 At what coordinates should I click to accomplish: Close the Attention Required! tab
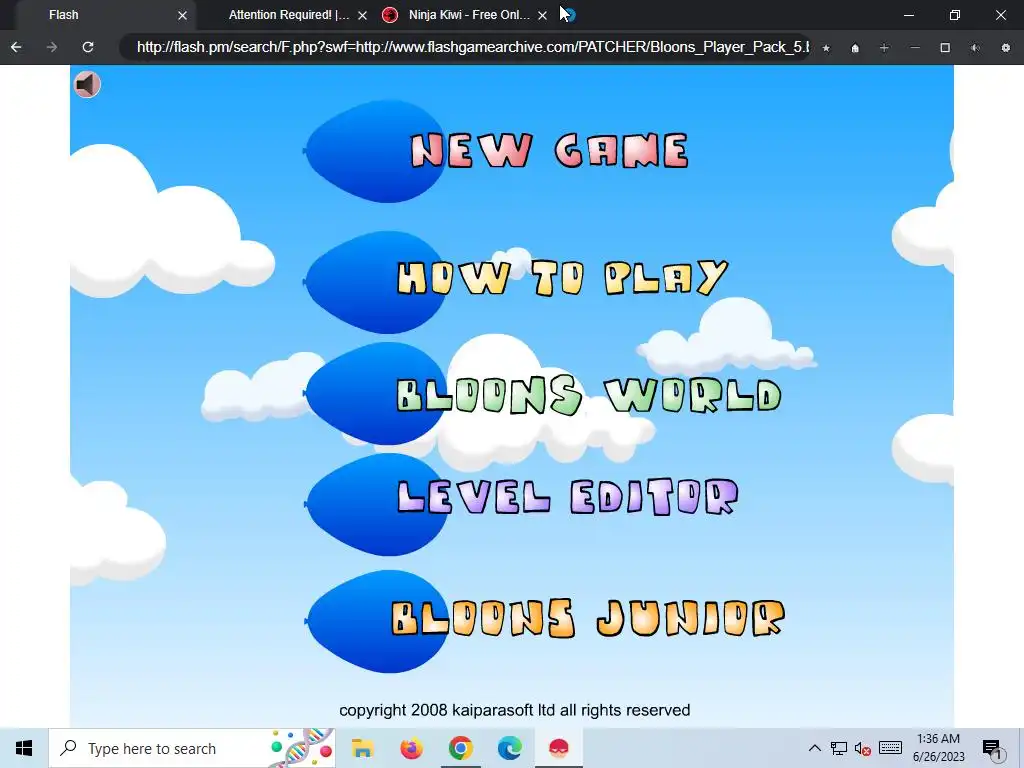pos(362,15)
